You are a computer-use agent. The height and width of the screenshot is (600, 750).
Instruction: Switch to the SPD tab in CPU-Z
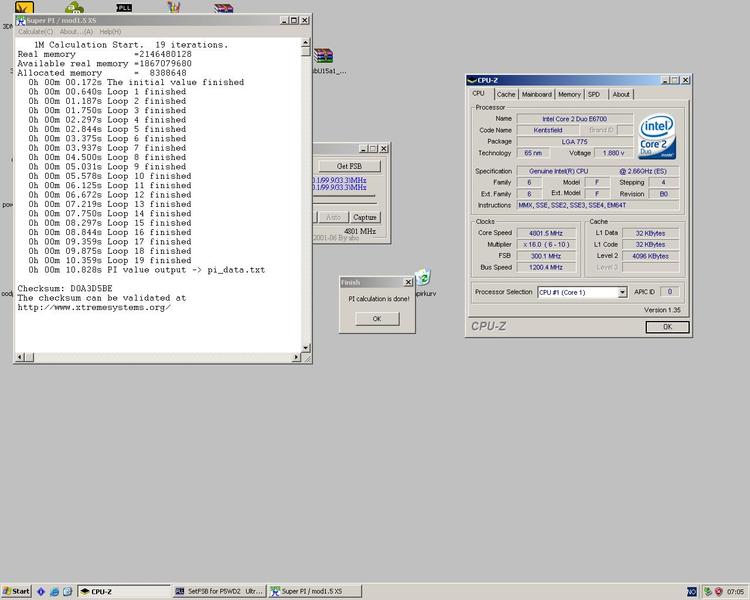(594, 94)
